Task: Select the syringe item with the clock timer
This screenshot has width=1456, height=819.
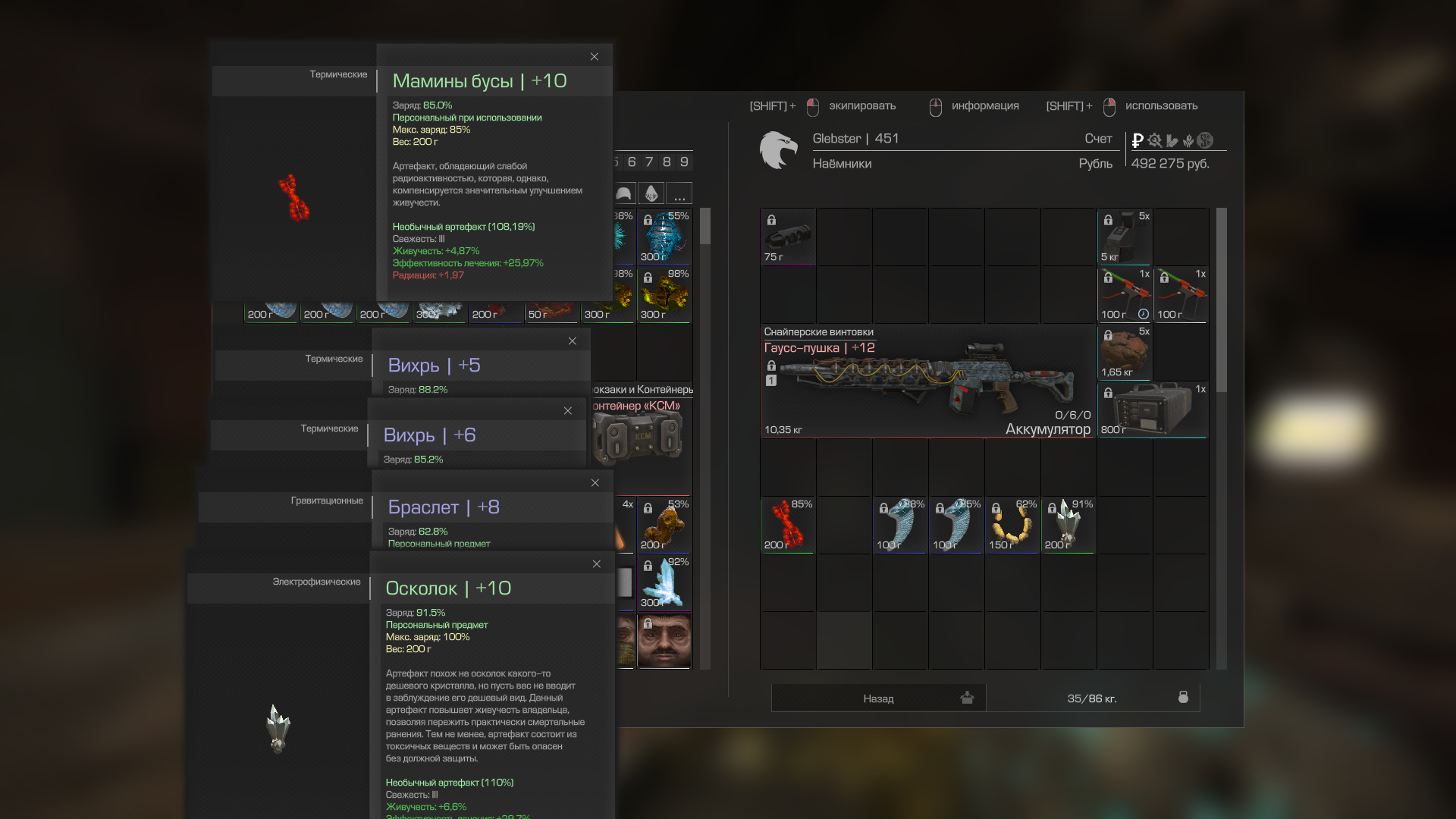Action: tap(1125, 295)
